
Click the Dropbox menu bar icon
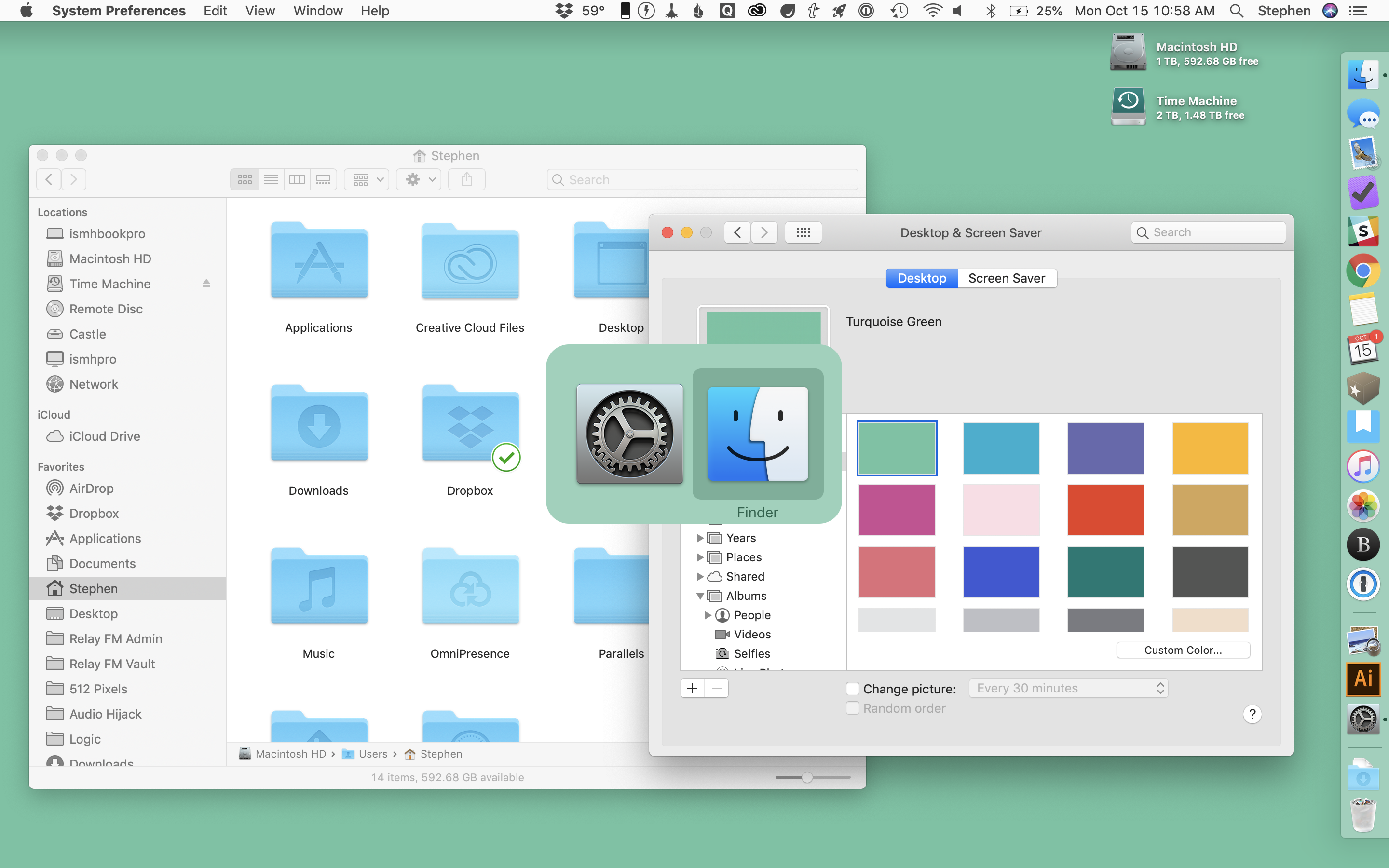coord(564,11)
